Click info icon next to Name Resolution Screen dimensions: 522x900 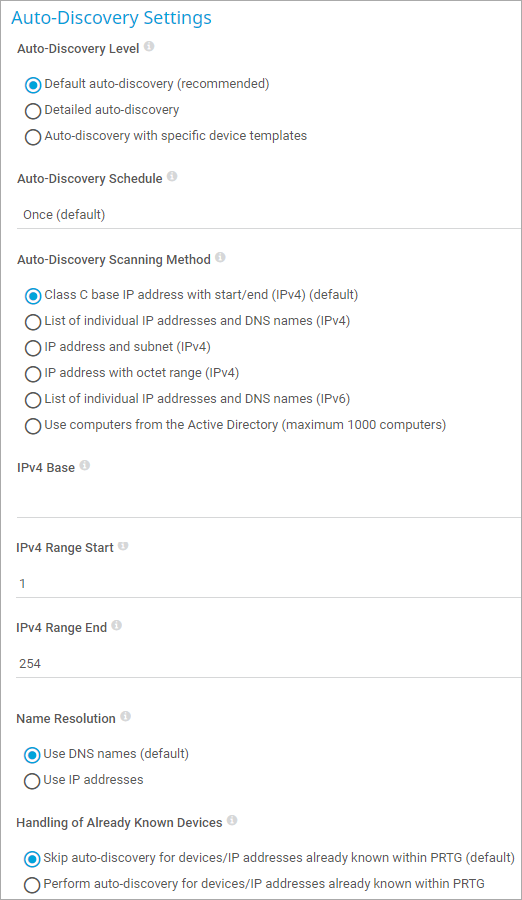(x=125, y=716)
